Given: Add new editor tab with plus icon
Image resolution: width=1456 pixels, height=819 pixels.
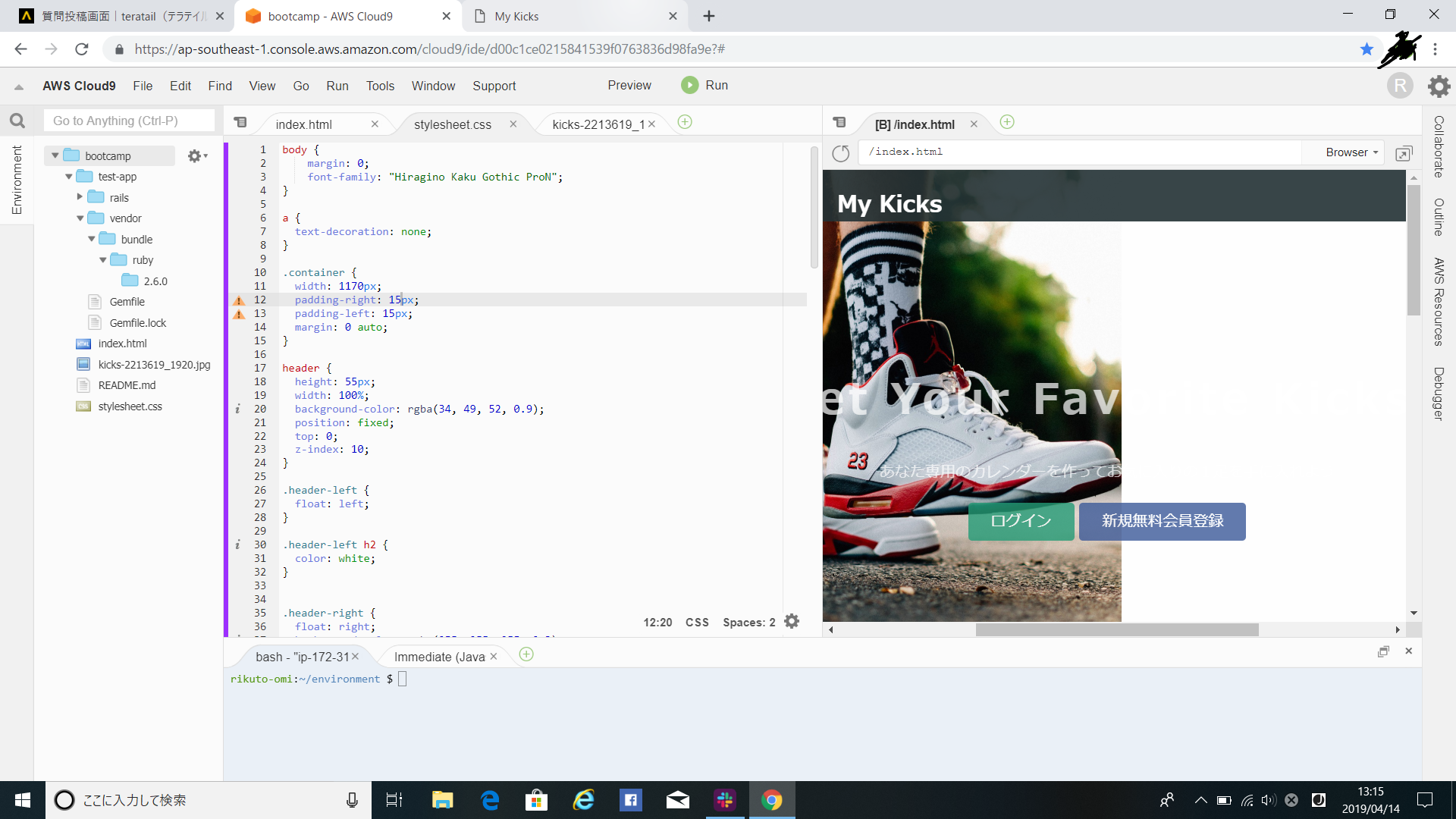Looking at the screenshot, I should coord(685,122).
